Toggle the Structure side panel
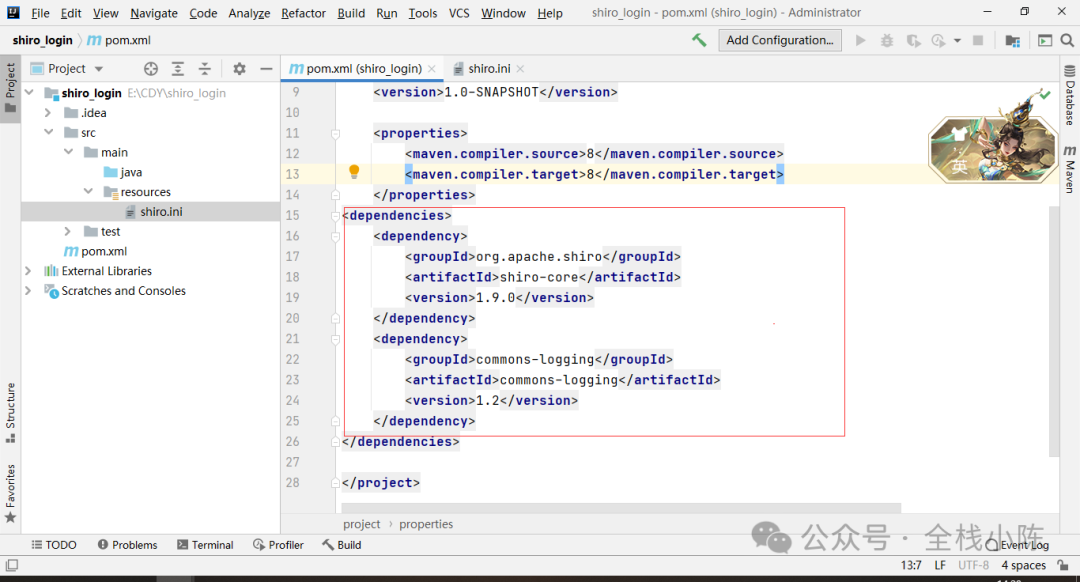This screenshot has height=582, width=1080. click(10, 413)
